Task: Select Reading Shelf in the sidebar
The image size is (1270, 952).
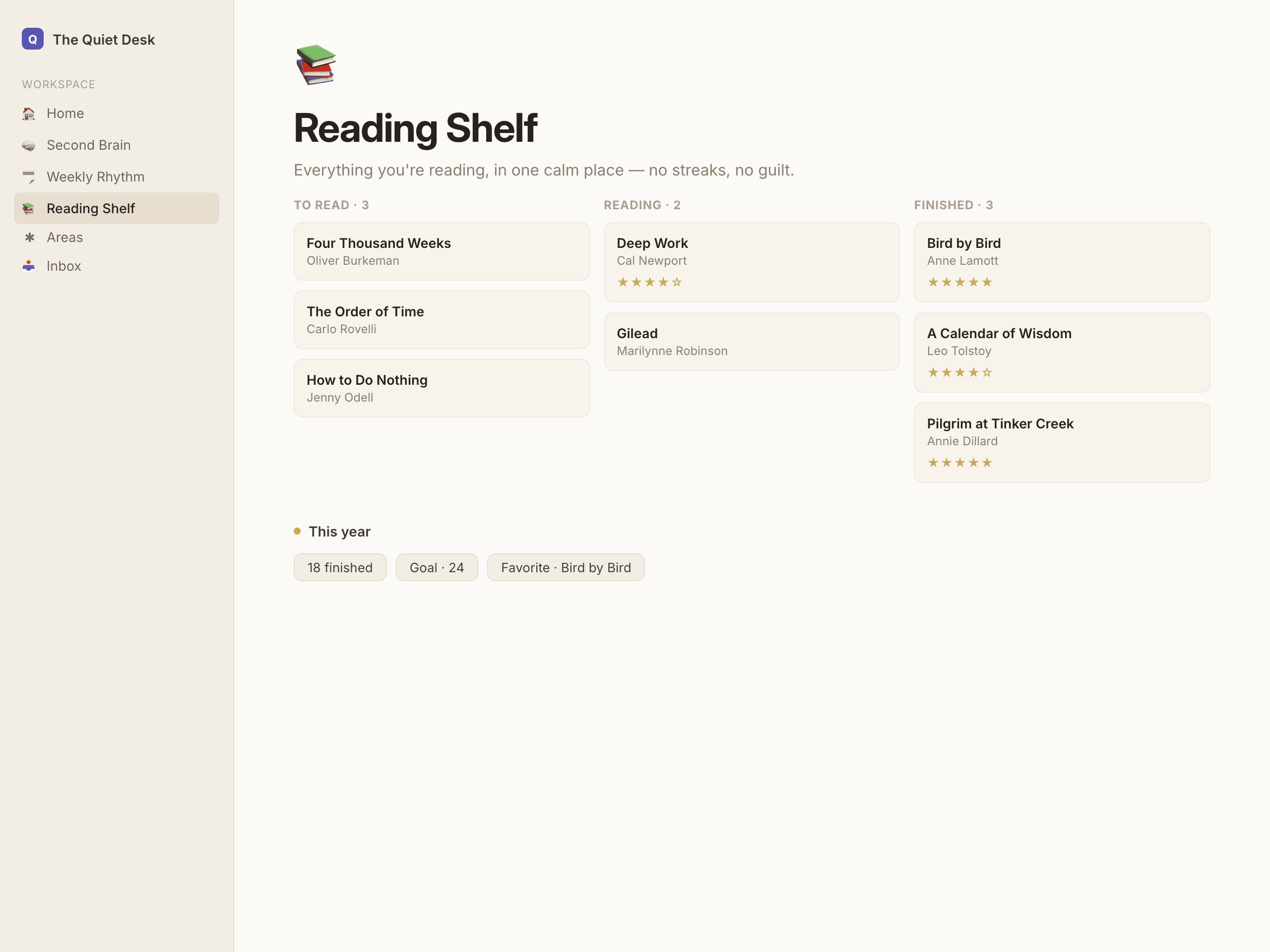Action: [x=117, y=208]
